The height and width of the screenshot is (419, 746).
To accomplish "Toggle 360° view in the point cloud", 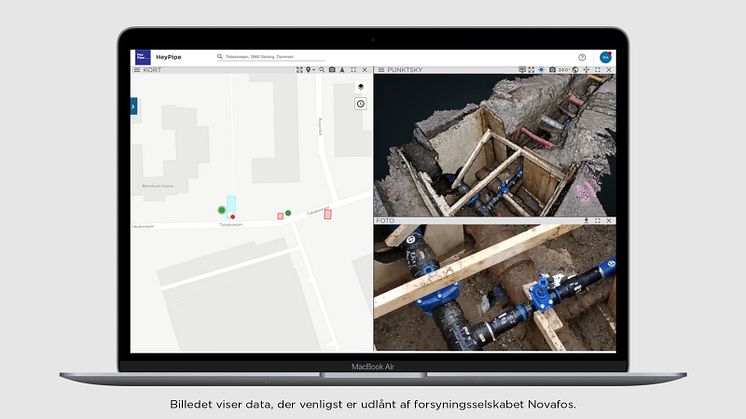I will (563, 70).
